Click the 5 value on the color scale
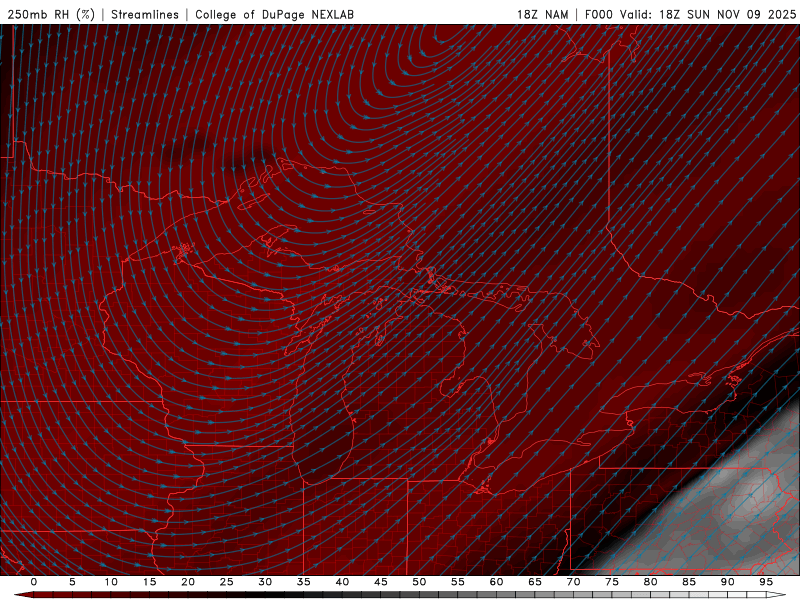 tap(72, 582)
